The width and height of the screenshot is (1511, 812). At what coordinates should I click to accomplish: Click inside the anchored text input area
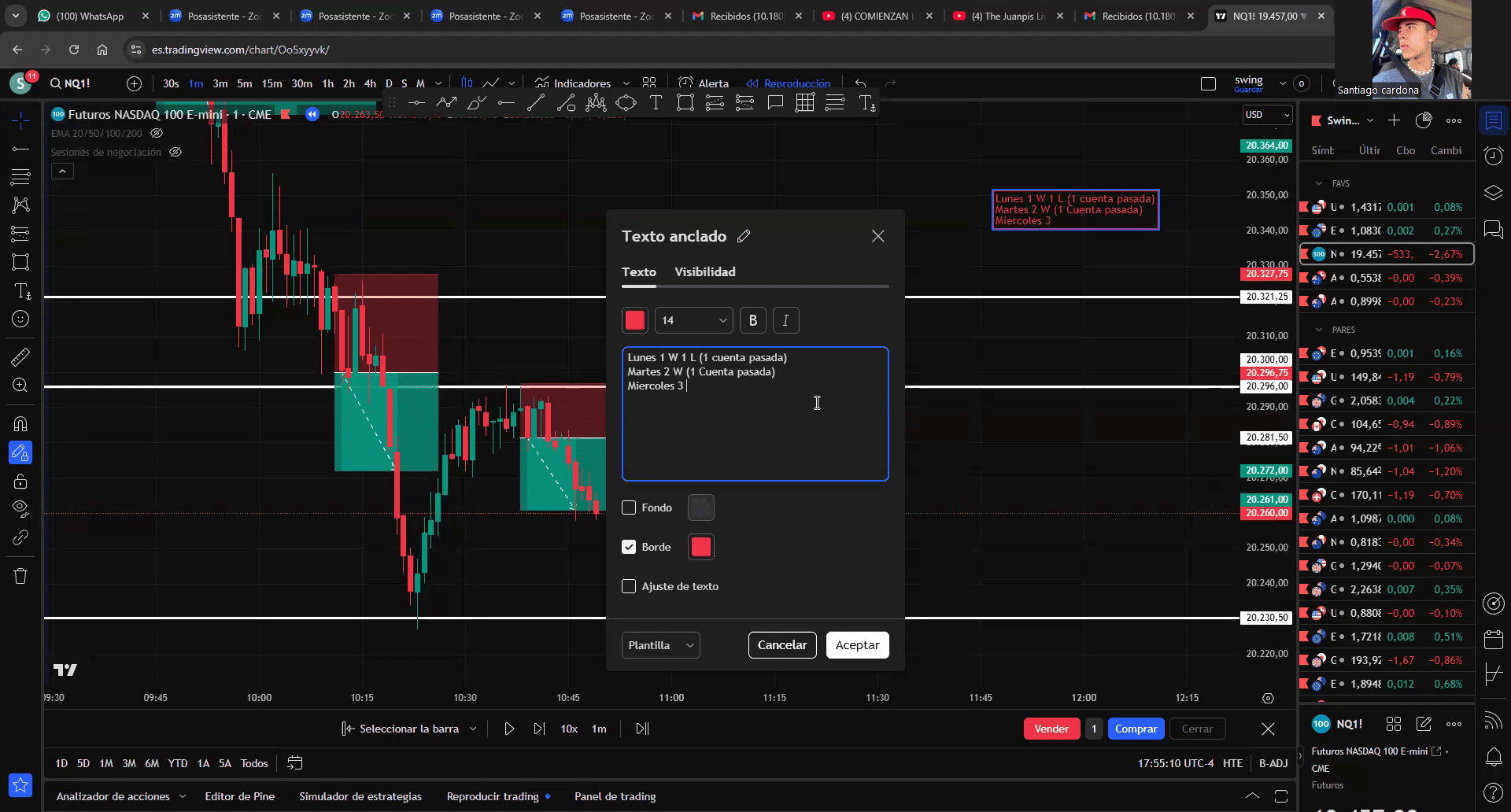tap(755, 414)
